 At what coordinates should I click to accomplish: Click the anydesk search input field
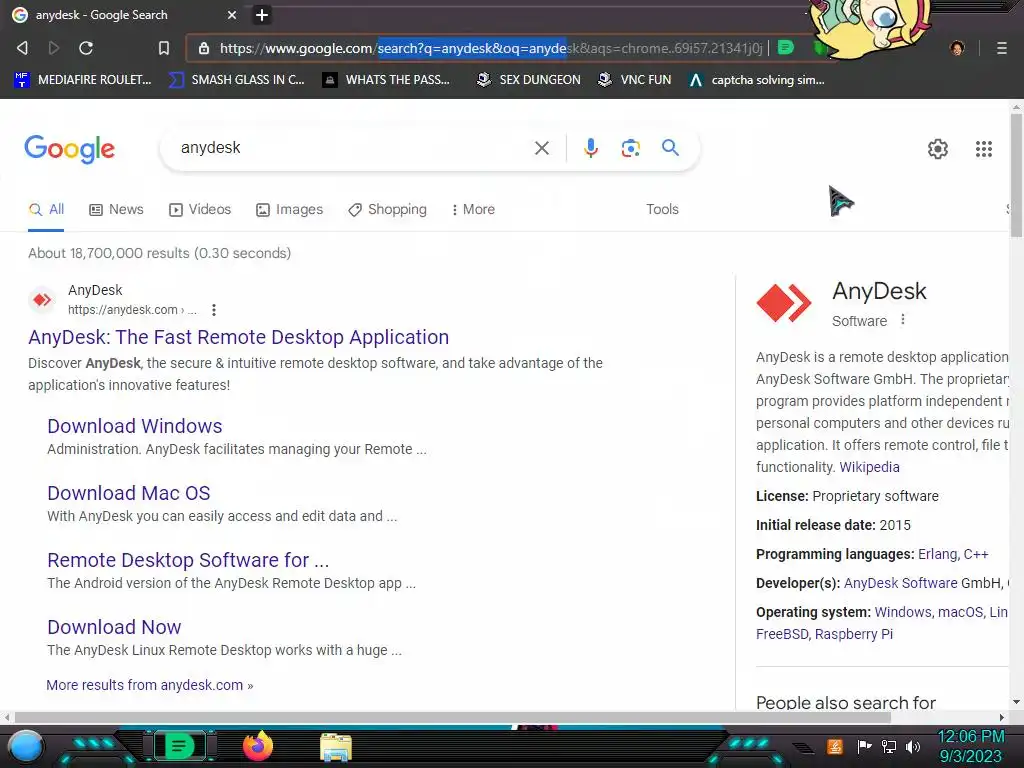pos(353,148)
